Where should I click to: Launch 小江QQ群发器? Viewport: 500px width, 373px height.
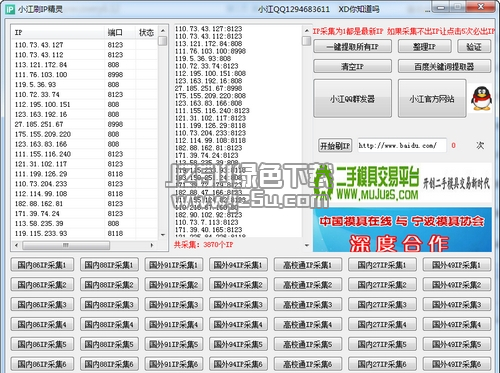coord(352,99)
